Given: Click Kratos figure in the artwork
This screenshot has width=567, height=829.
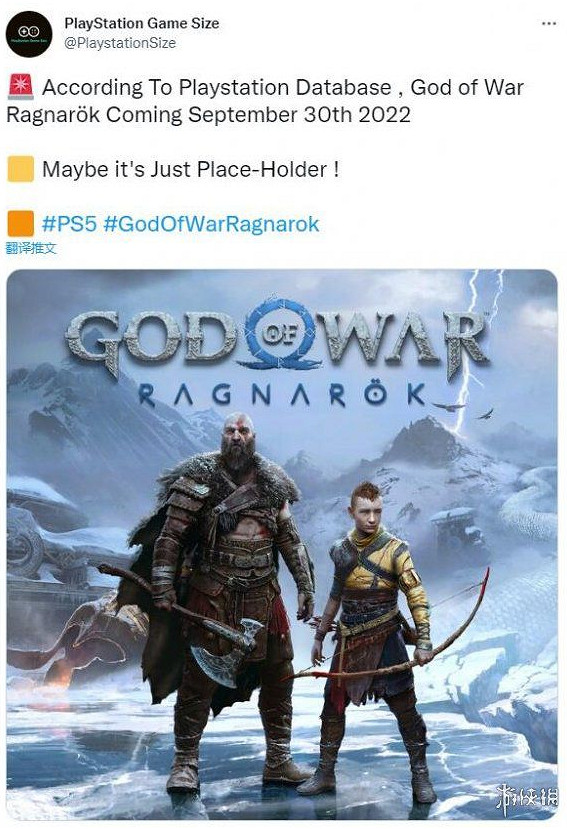Looking at the screenshot, I should (x=222, y=603).
